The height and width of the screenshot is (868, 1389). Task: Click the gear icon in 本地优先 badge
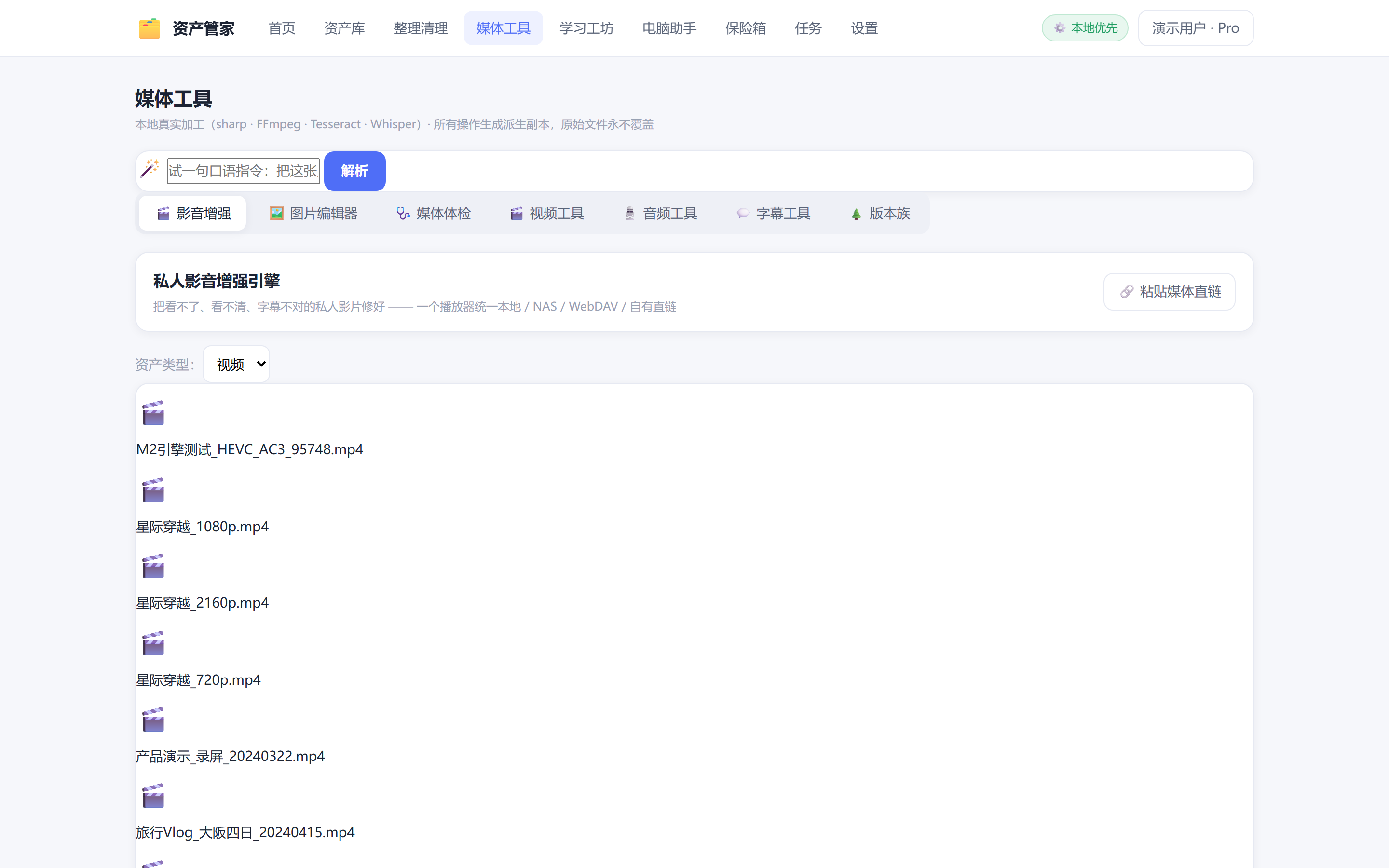[1060, 28]
